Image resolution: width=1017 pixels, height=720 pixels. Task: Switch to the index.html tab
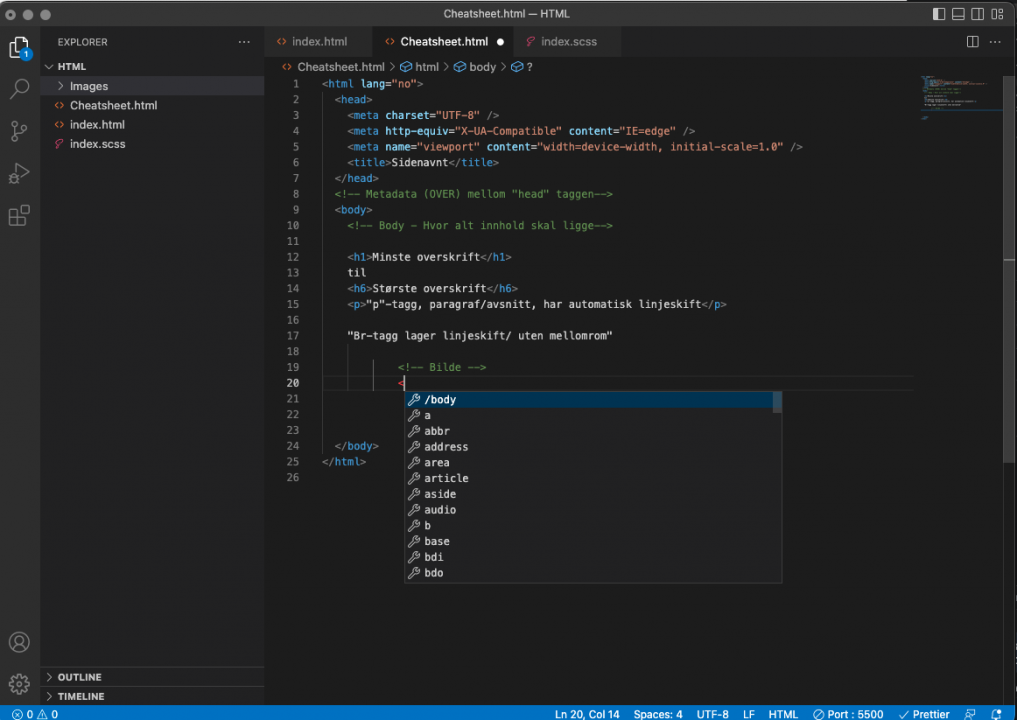point(319,42)
